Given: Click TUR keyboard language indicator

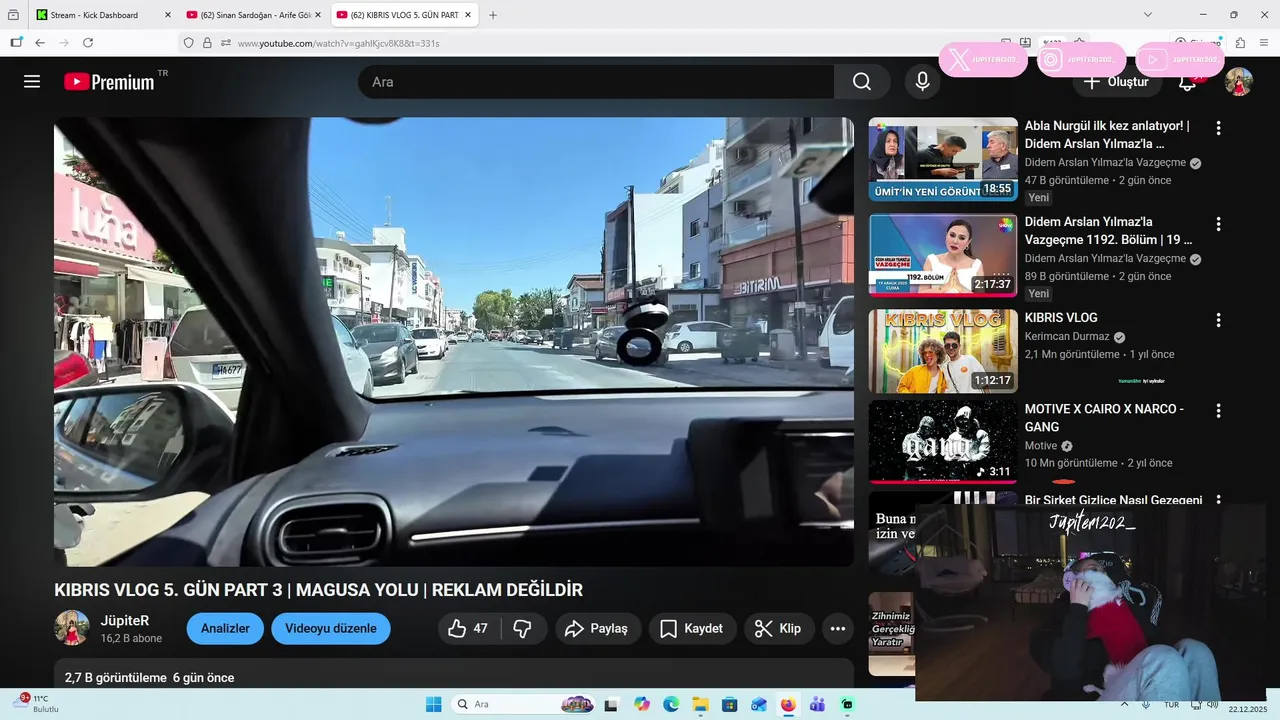Looking at the screenshot, I should click(1170, 704).
